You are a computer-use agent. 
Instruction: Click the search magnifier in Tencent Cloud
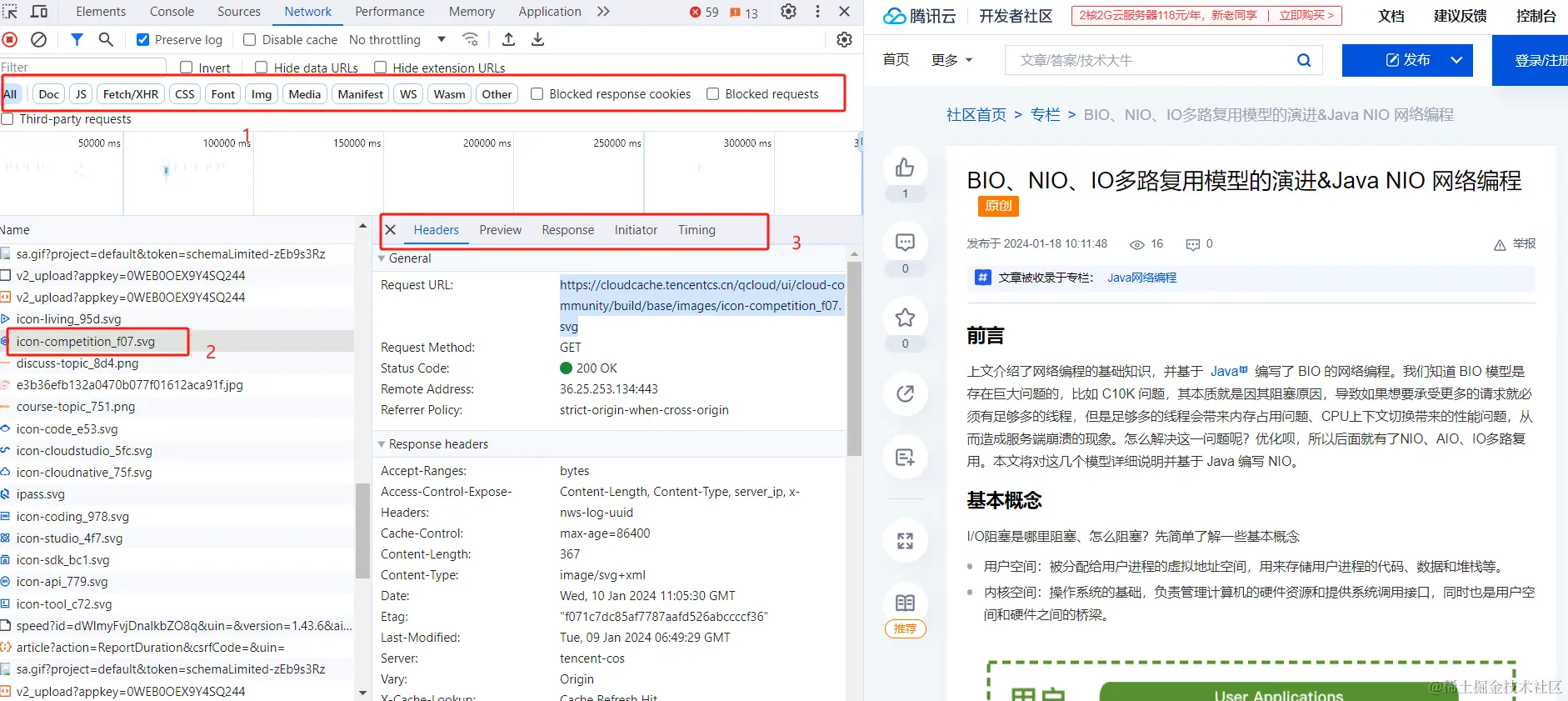(1304, 60)
